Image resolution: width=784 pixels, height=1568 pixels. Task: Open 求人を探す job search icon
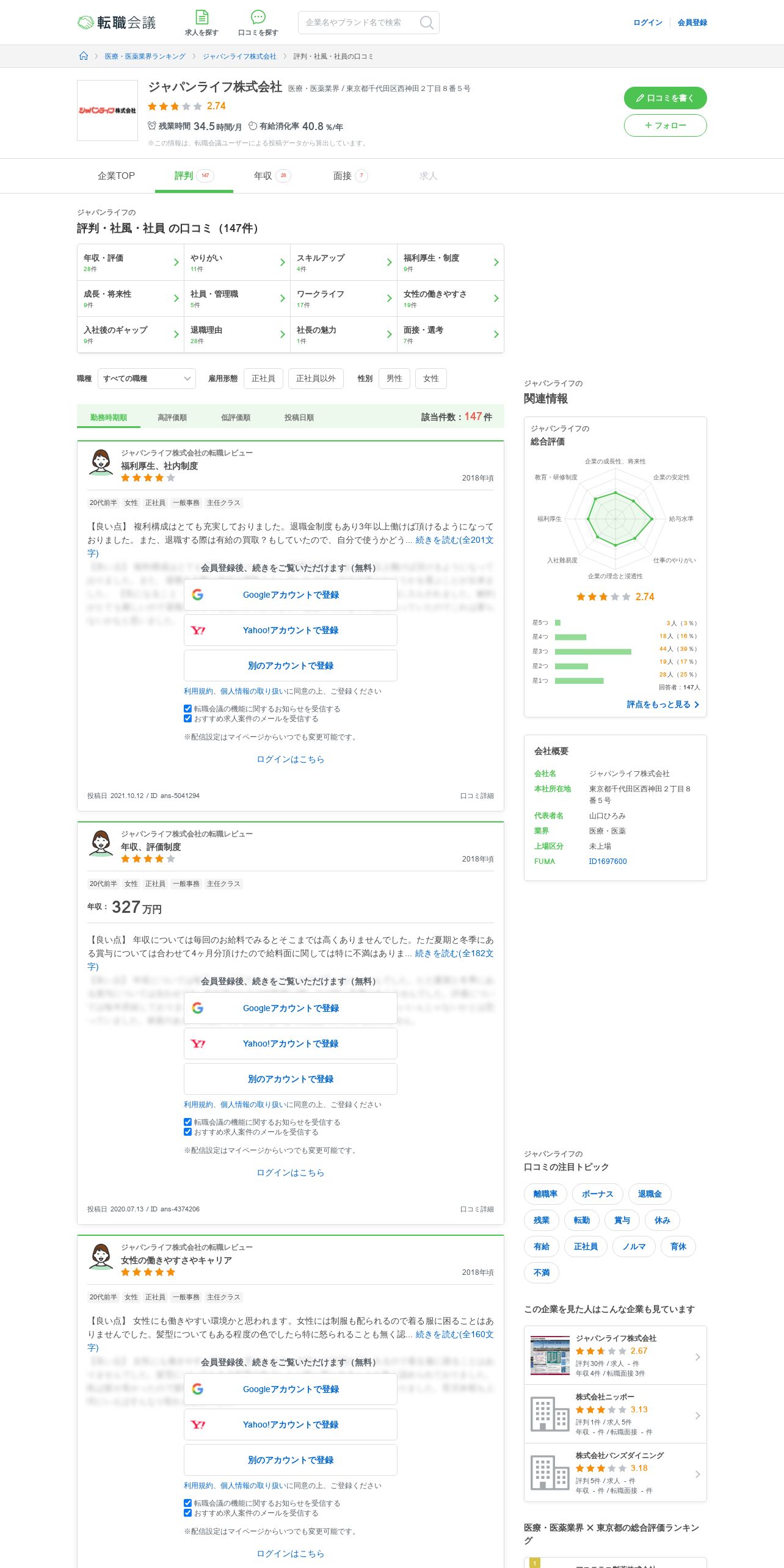[201, 23]
